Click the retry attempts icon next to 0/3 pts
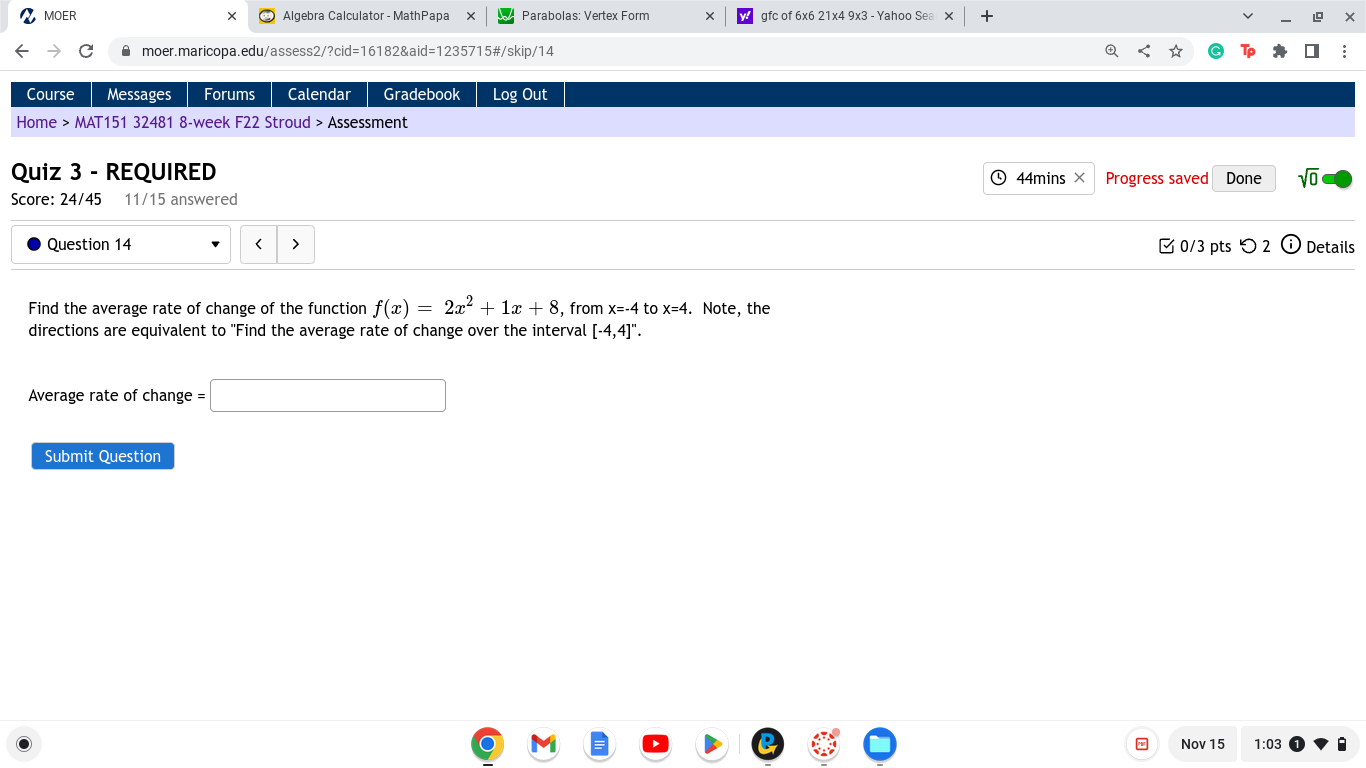The width and height of the screenshot is (1366, 768). pos(1248,246)
